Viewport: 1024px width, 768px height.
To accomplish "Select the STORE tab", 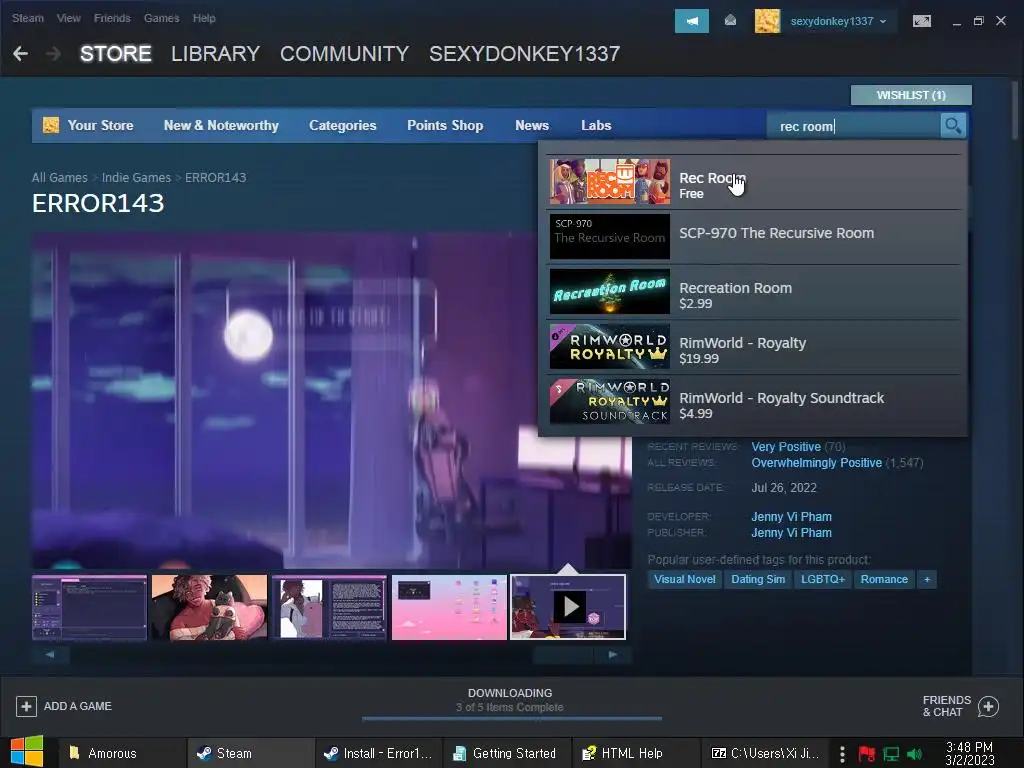I will pyautogui.click(x=116, y=54).
